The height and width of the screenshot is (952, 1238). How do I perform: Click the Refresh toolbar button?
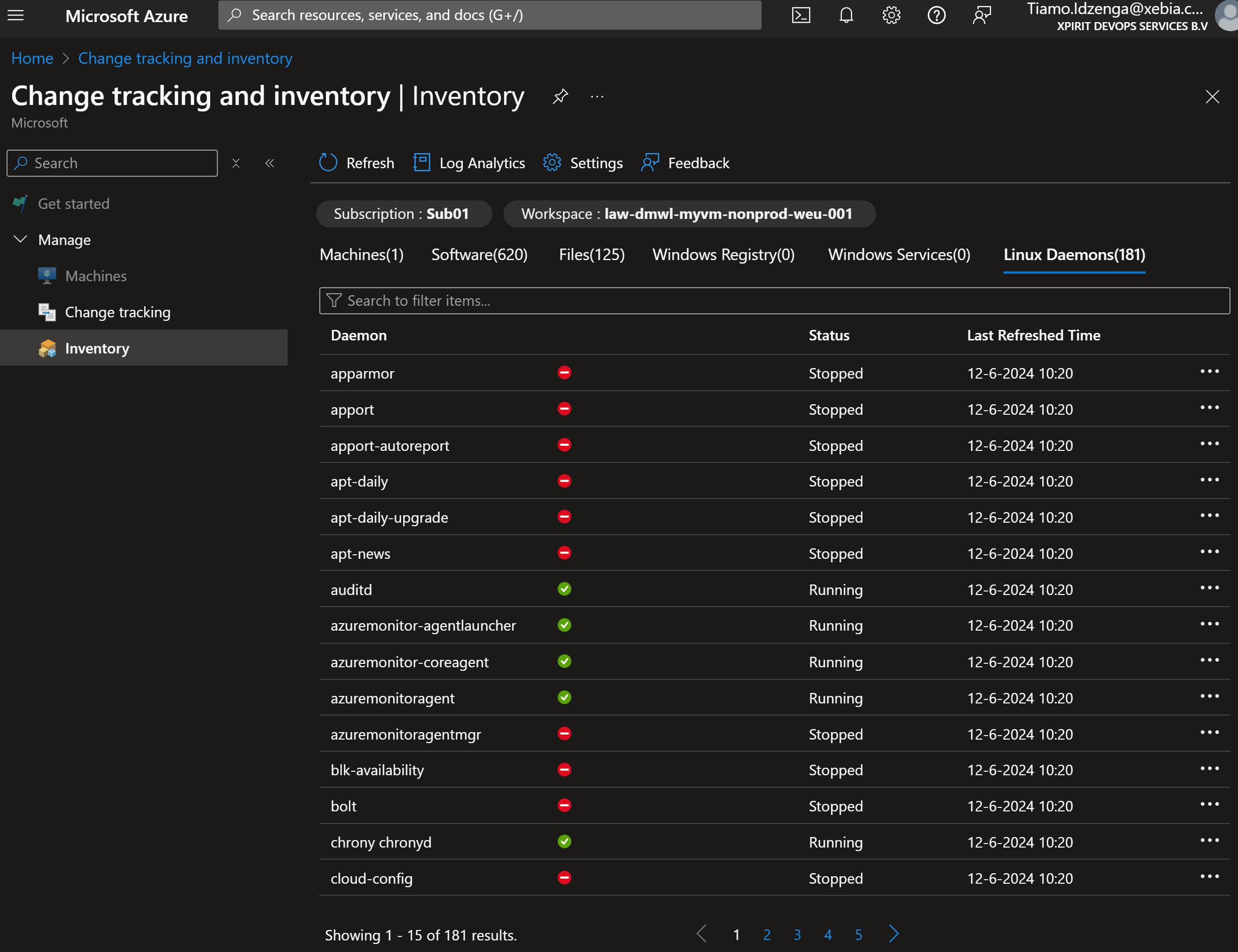(x=356, y=163)
